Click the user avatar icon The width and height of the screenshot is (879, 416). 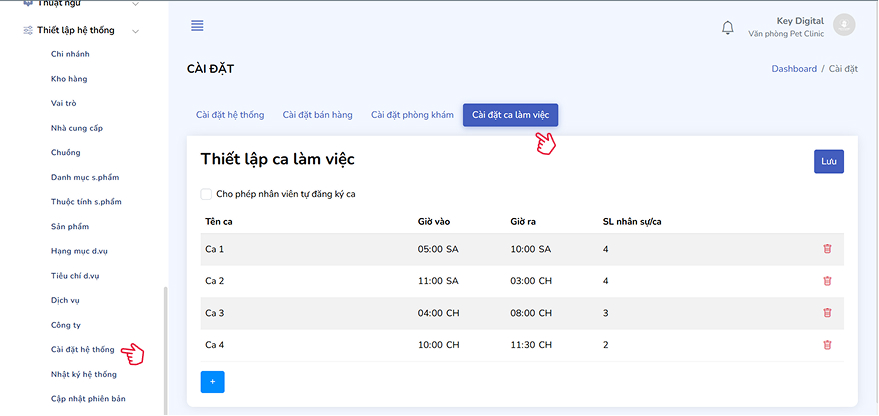844,26
